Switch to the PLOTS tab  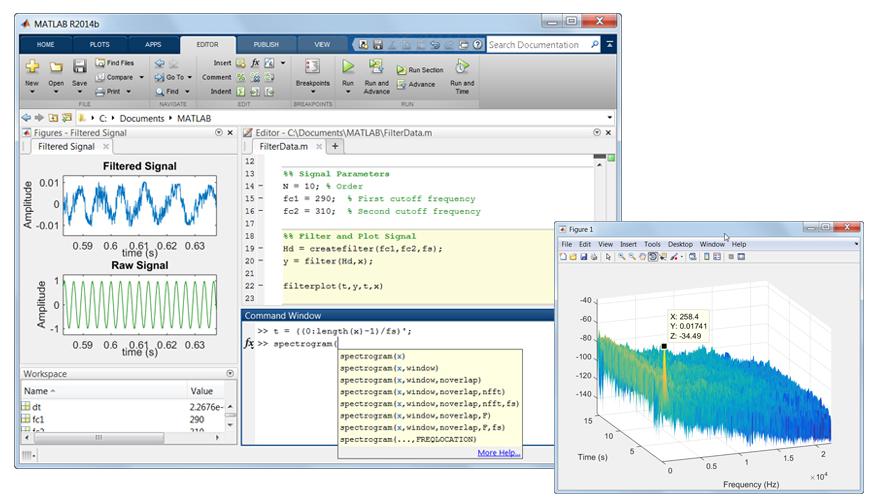100,45
